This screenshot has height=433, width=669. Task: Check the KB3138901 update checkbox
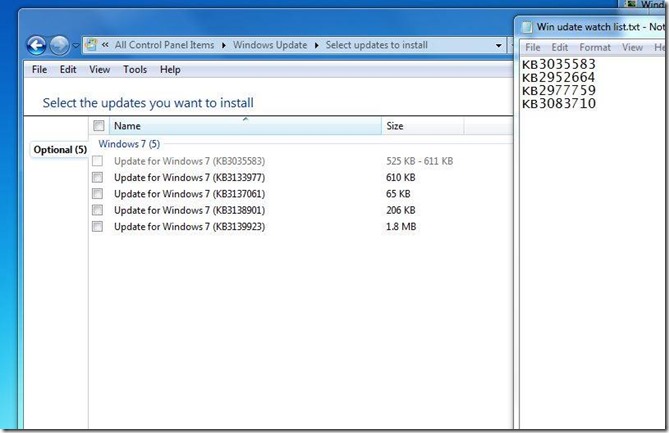98,210
